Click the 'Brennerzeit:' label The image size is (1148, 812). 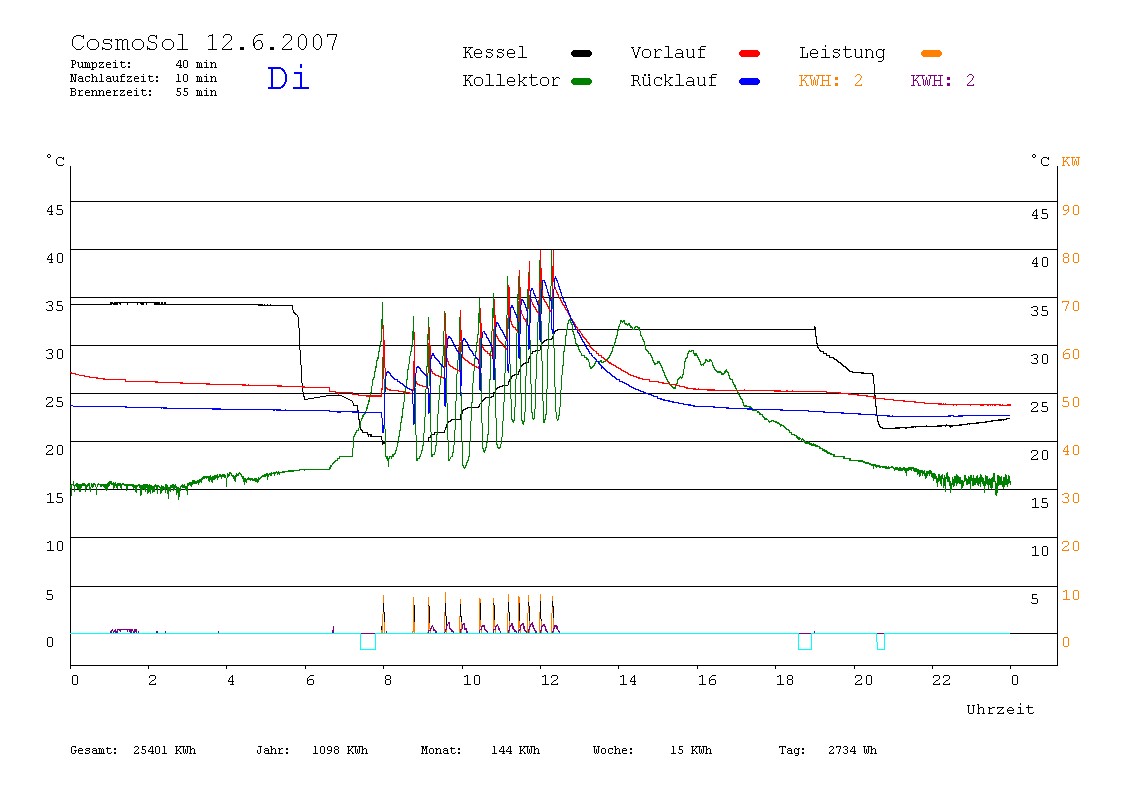point(111,92)
